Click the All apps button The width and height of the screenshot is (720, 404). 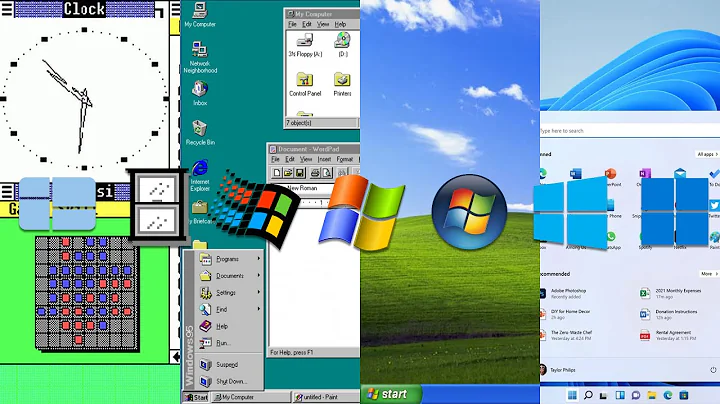click(707, 154)
